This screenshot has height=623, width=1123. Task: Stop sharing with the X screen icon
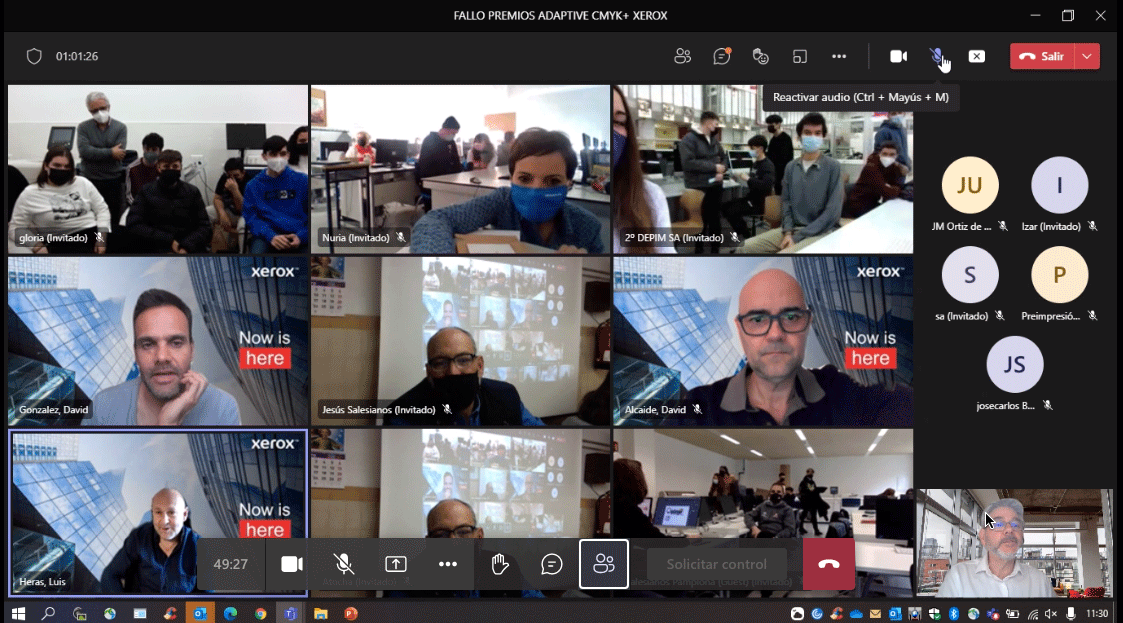coord(977,57)
